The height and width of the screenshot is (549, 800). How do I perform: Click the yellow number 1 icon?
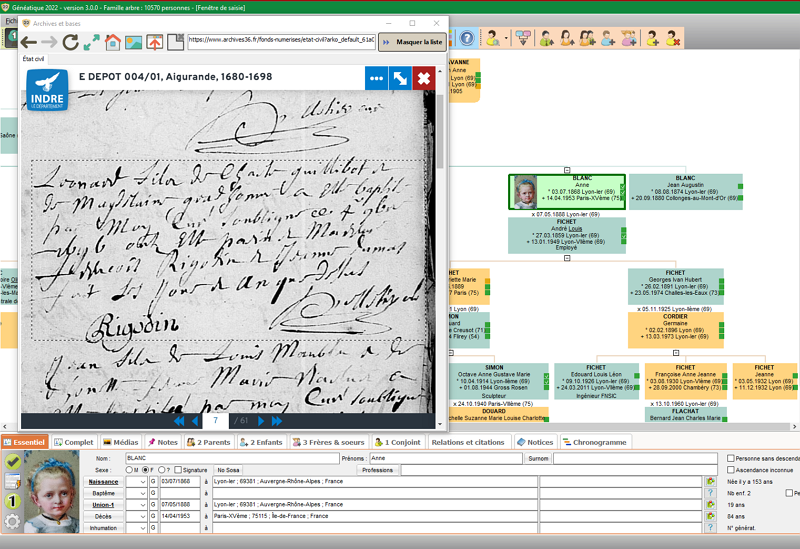(x=12, y=502)
